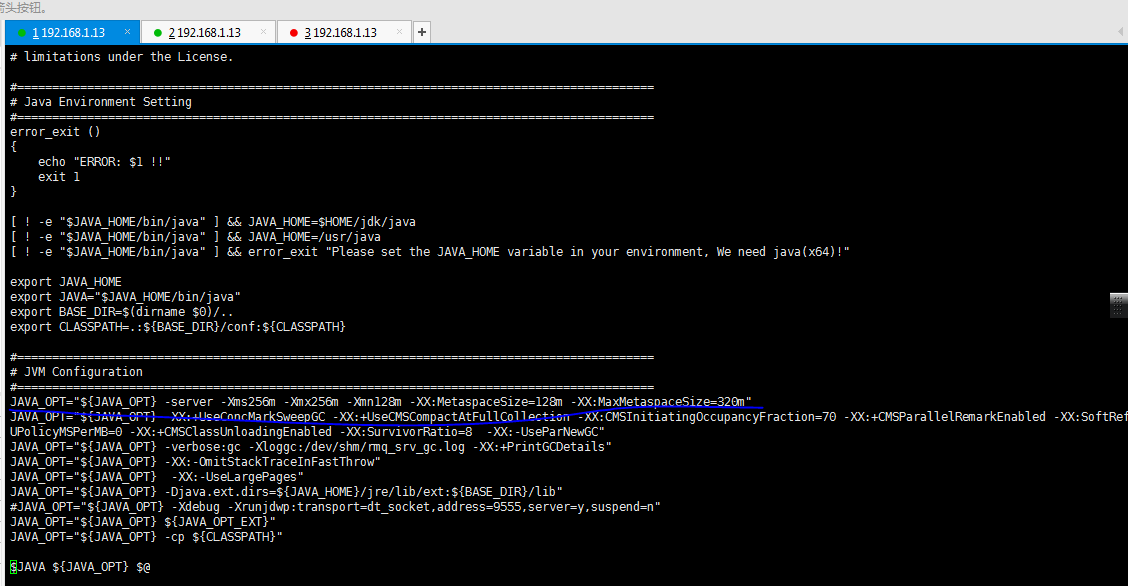The width and height of the screenshot is (1128, 586).
Task: Click the '# JVM Configuration' comment
Action: click(76, 372)
